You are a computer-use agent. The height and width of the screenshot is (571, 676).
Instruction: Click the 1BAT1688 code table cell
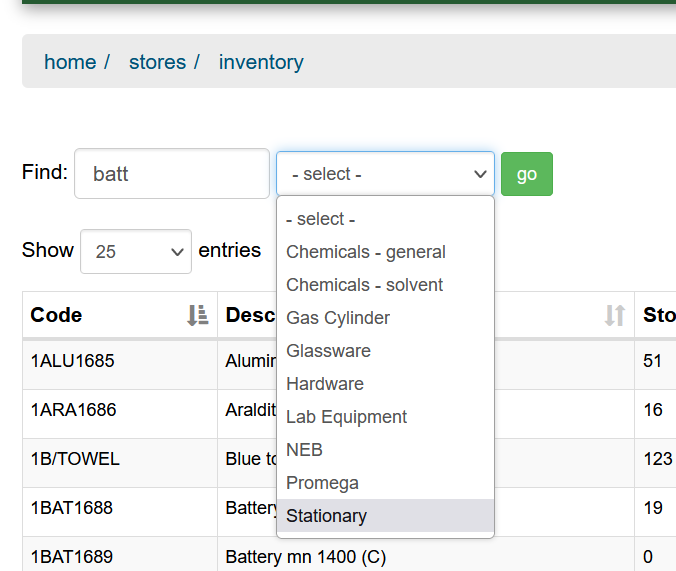coord(72,508)
